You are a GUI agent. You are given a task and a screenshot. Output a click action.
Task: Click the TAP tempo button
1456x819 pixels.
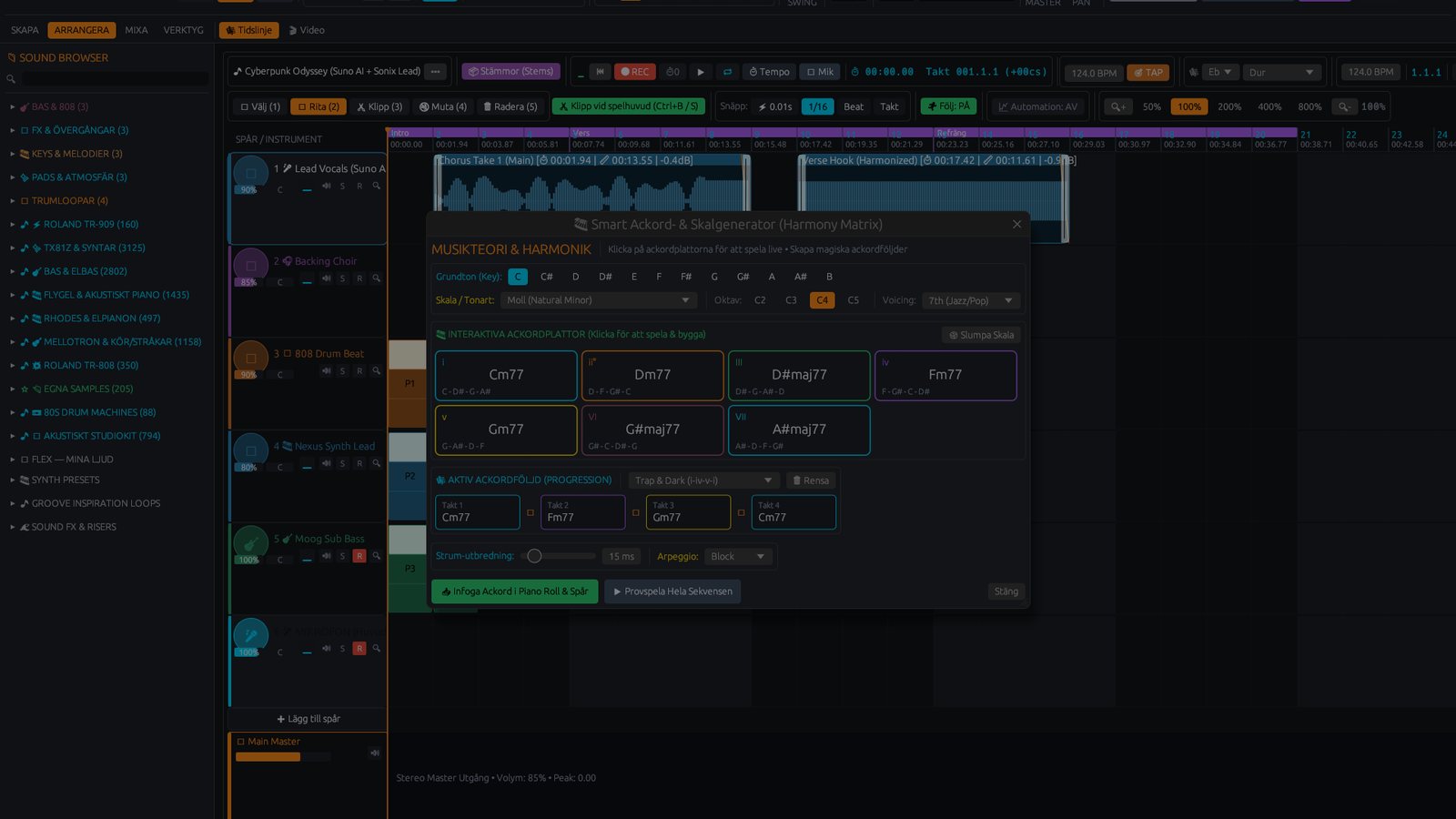(x=1148, y=73)
